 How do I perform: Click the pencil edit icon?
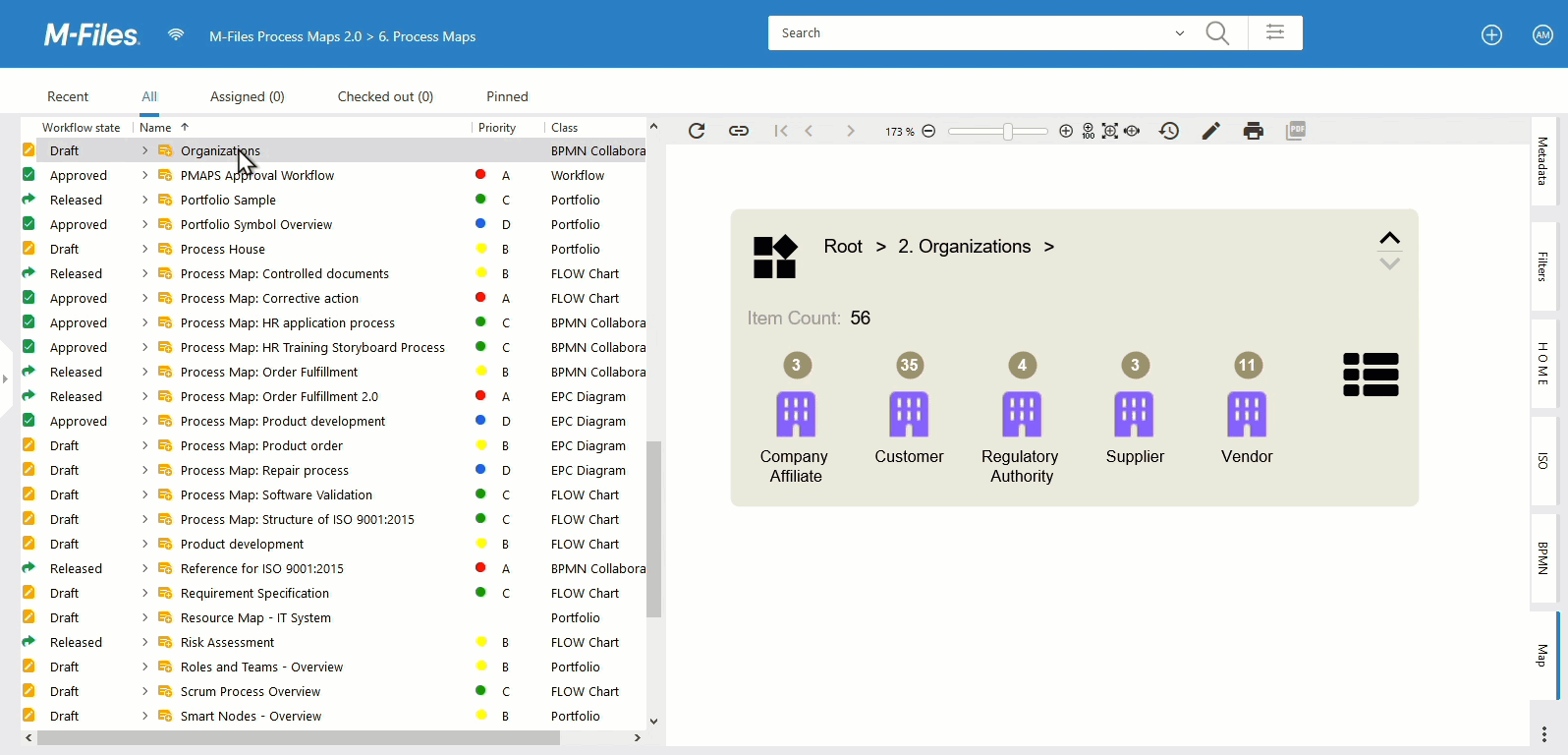(1211, 131)
